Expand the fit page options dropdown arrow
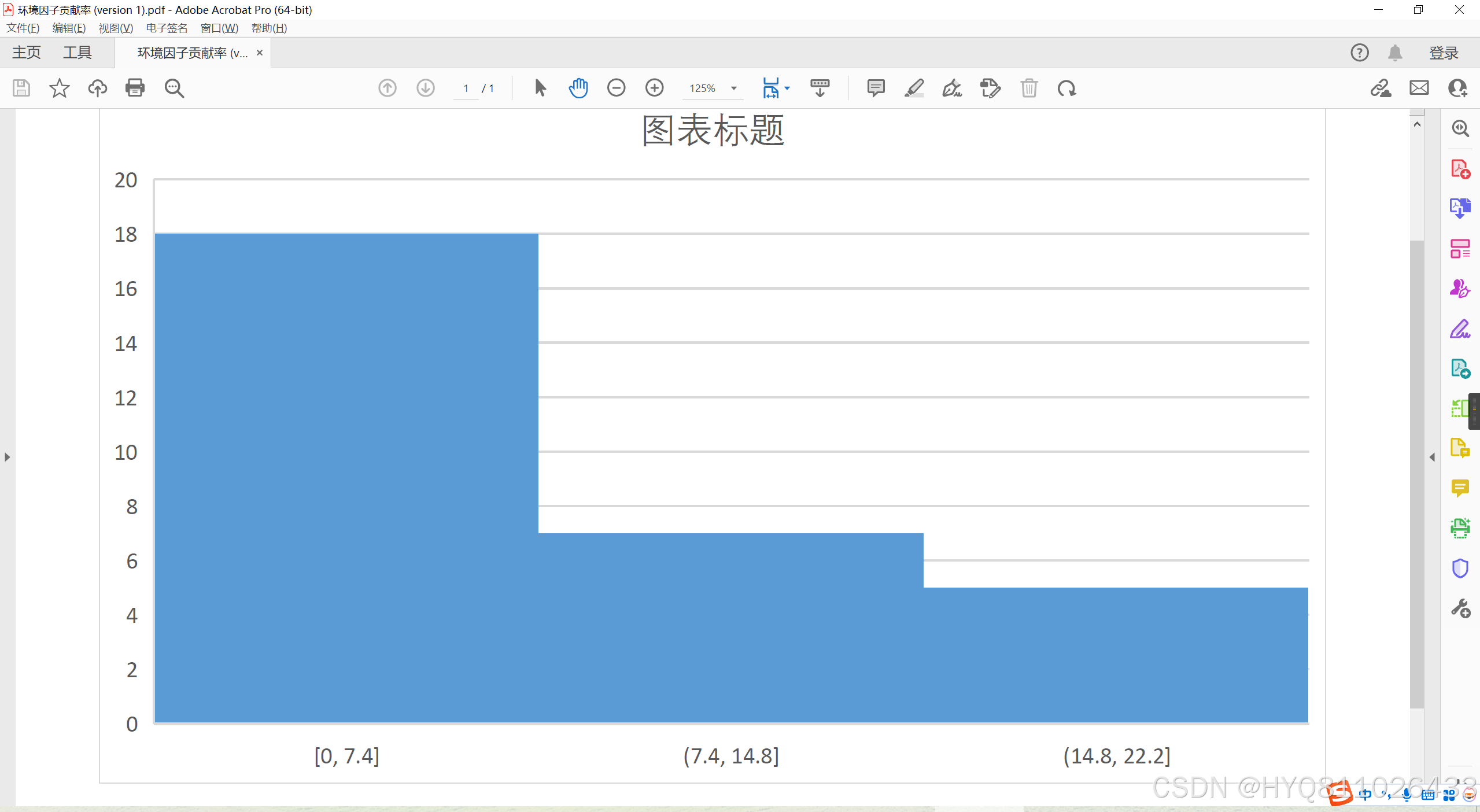This screenshot has width=1480, height=812. [787, 88]
